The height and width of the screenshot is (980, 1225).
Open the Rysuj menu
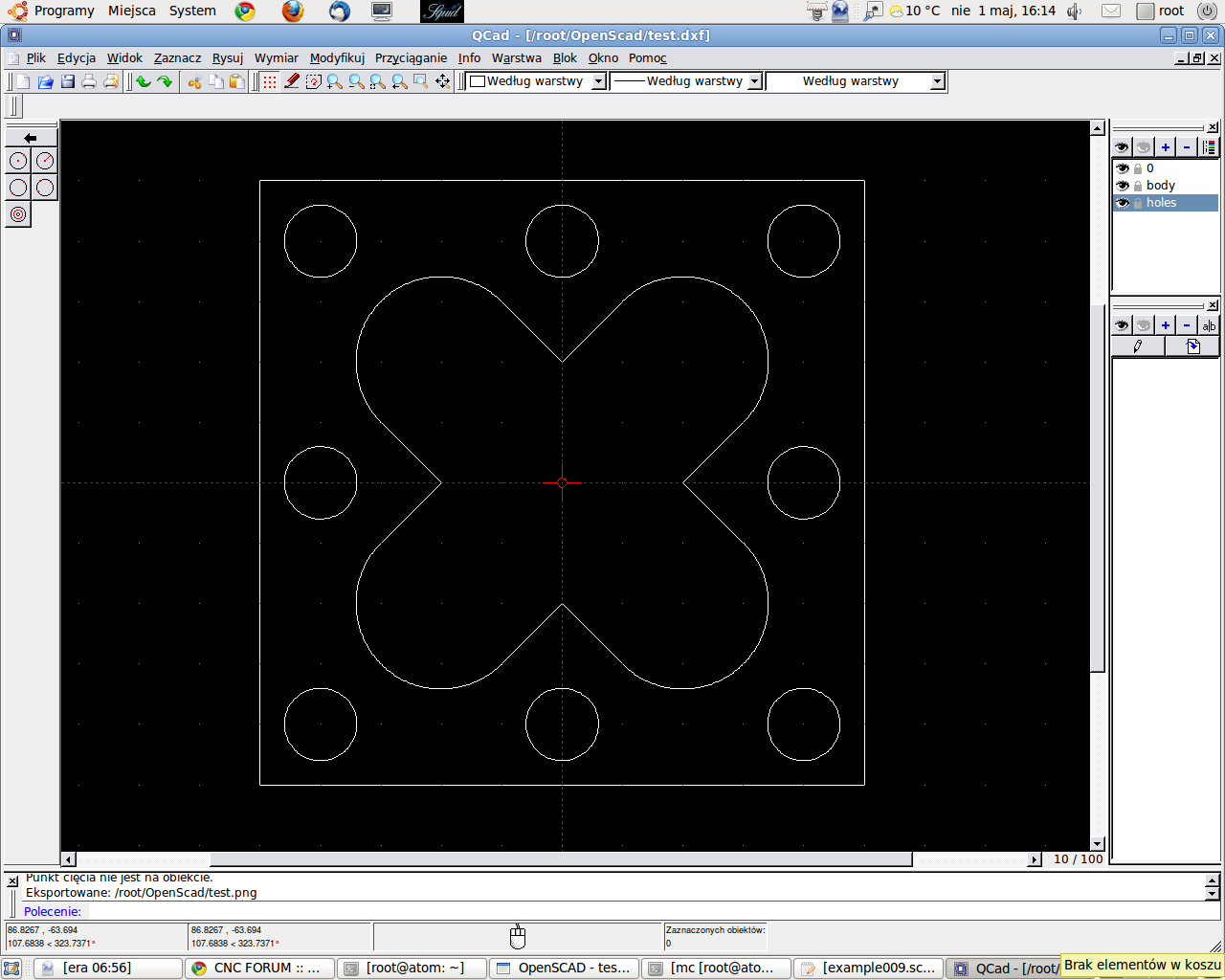[x=228, y=58]
